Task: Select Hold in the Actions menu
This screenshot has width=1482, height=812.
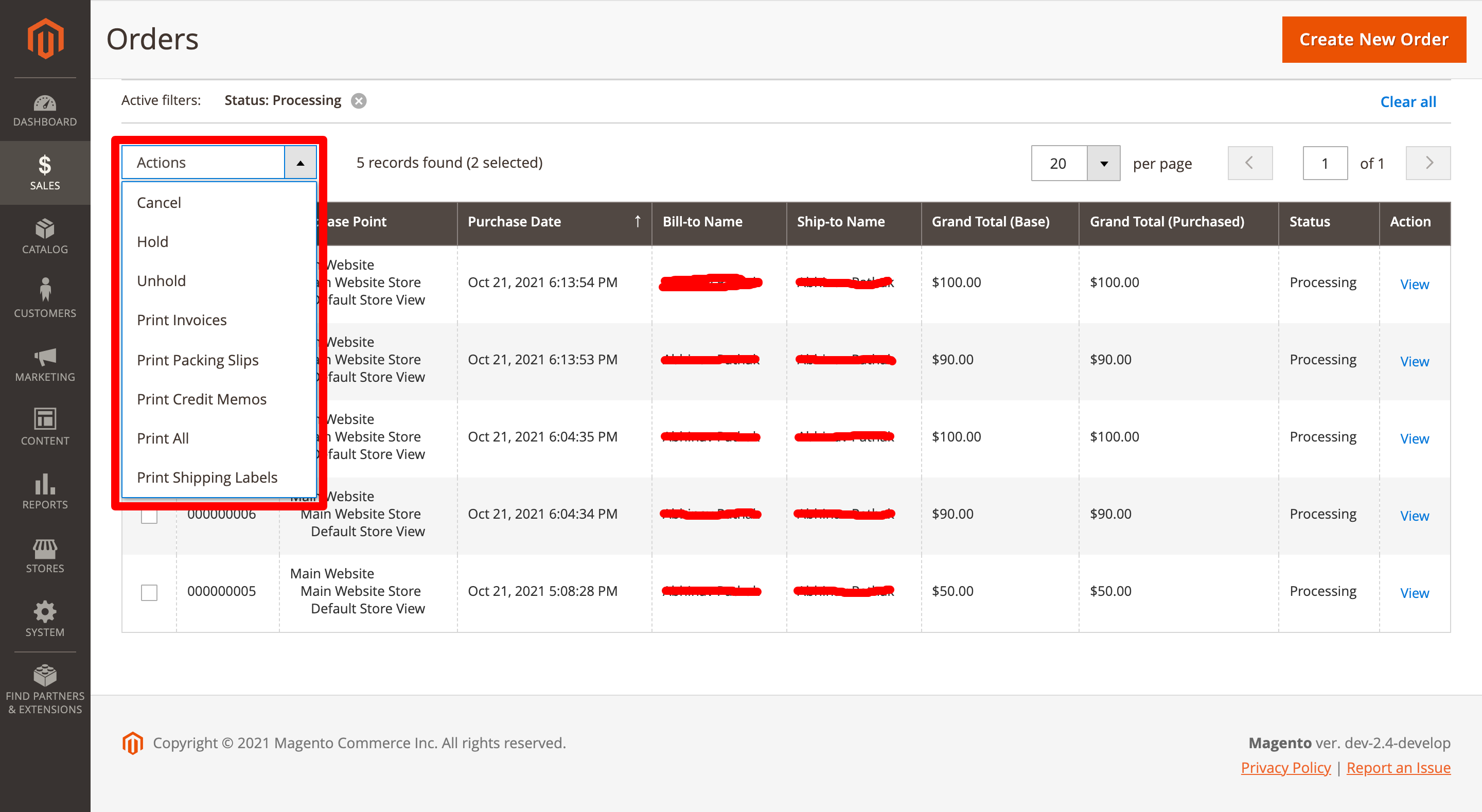Action: pyautogui.click(x=152, y=242)
